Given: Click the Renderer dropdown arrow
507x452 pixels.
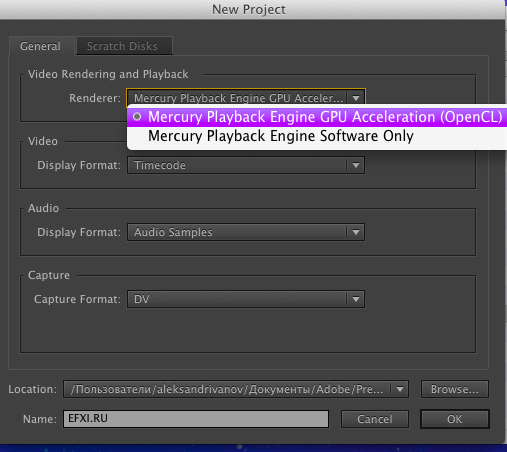Looking at the screenshot, I should tap(356, 98).
